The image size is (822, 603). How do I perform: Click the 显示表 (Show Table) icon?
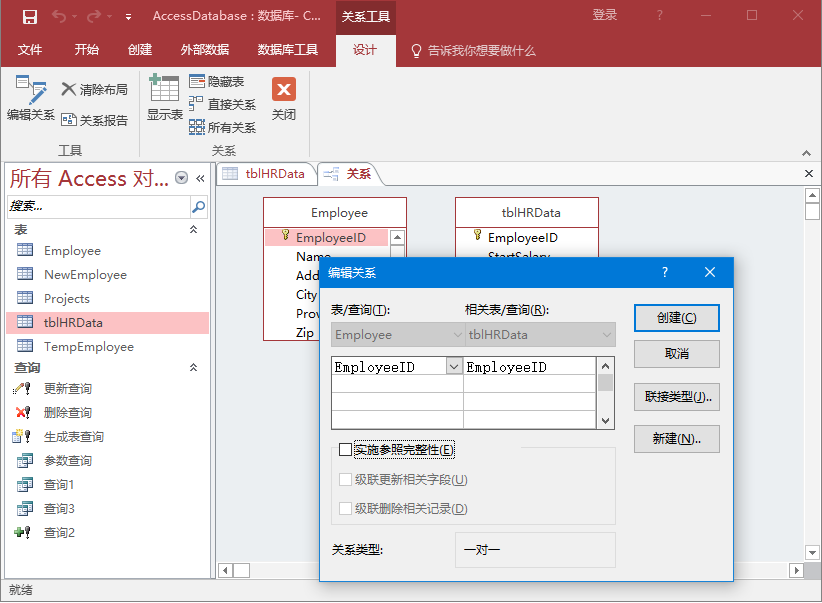point(164,98)
